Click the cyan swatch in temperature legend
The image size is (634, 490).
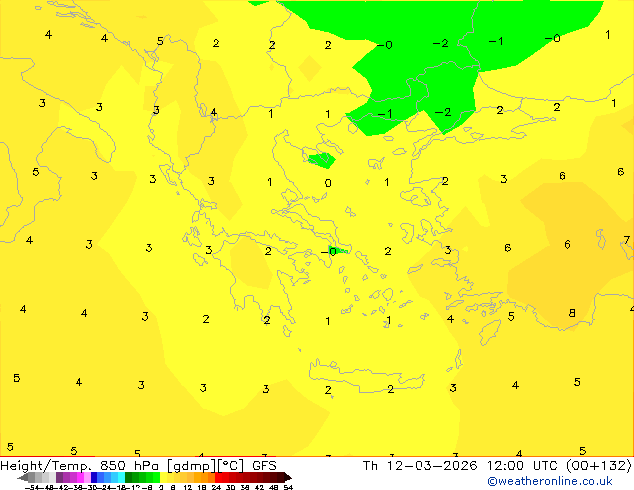tap(121, 478)
